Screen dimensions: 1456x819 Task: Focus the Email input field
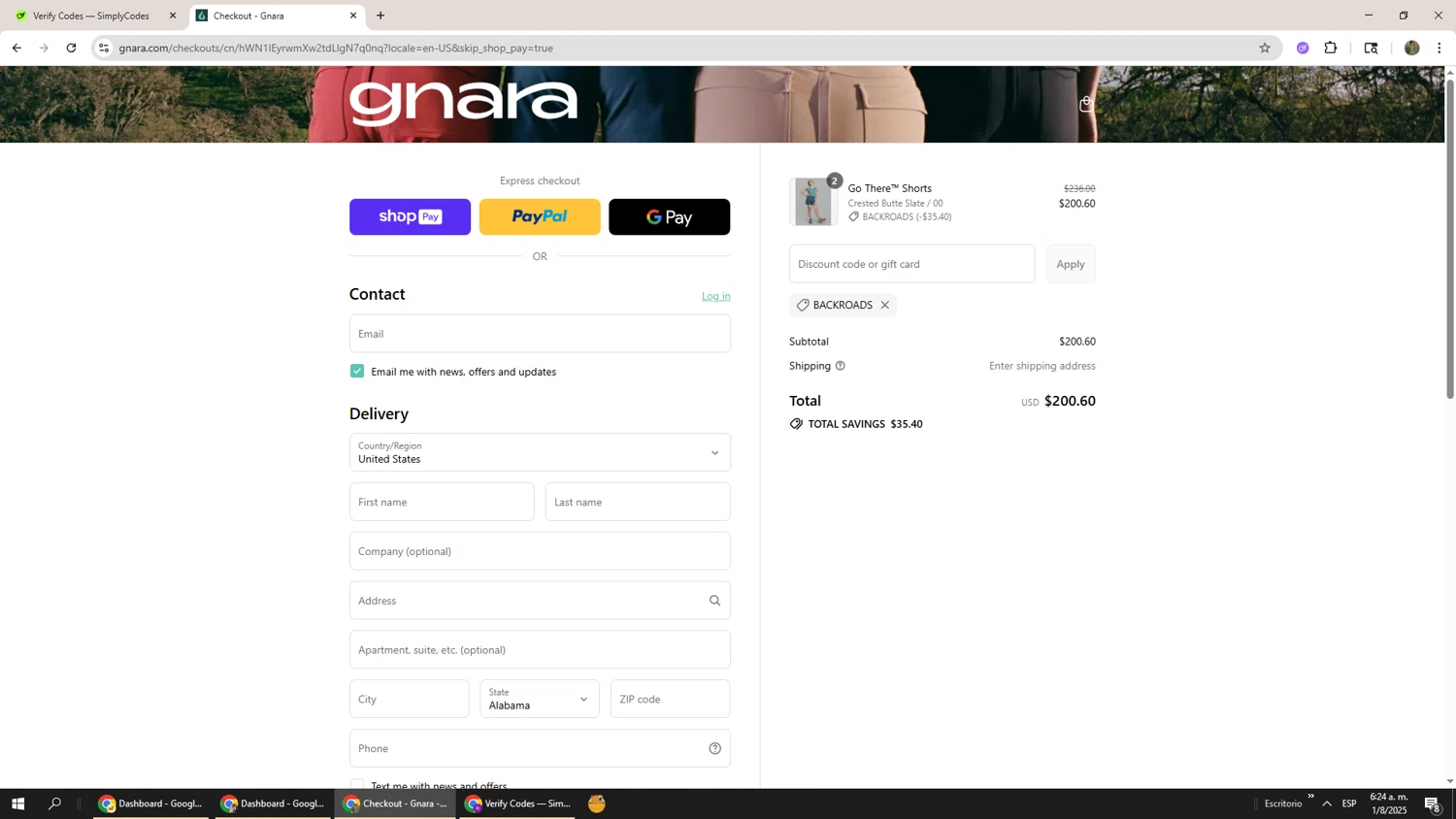(x=540, y=334)
